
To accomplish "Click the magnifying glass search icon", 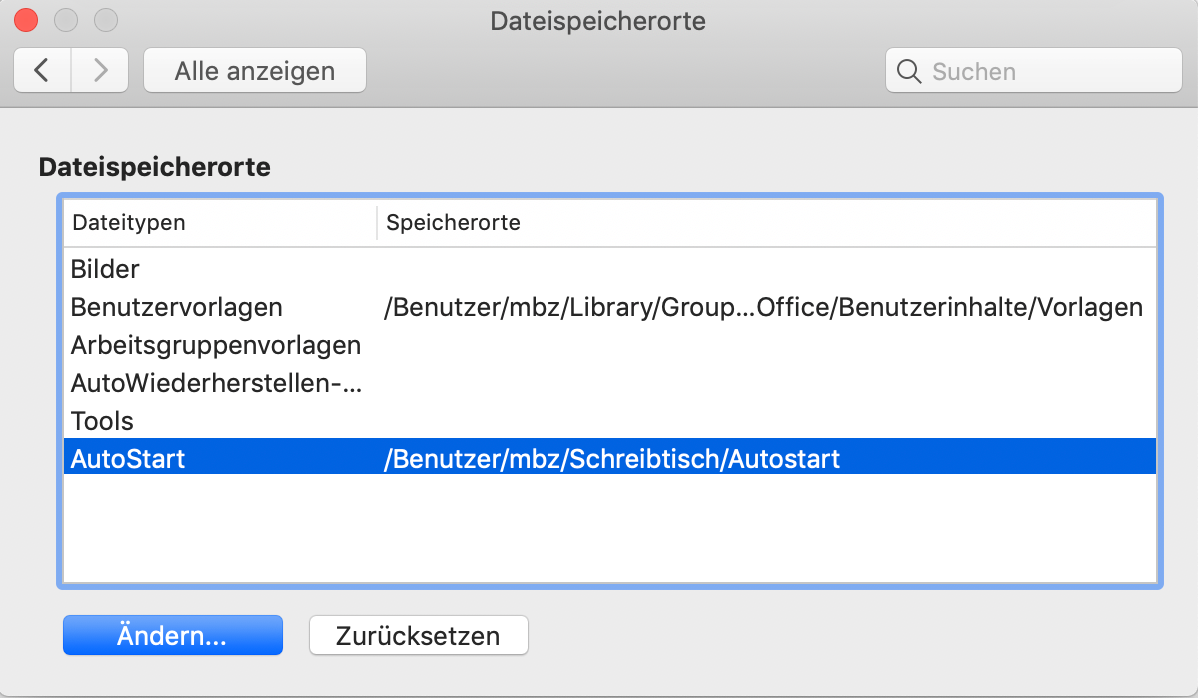I will (908, 71).
